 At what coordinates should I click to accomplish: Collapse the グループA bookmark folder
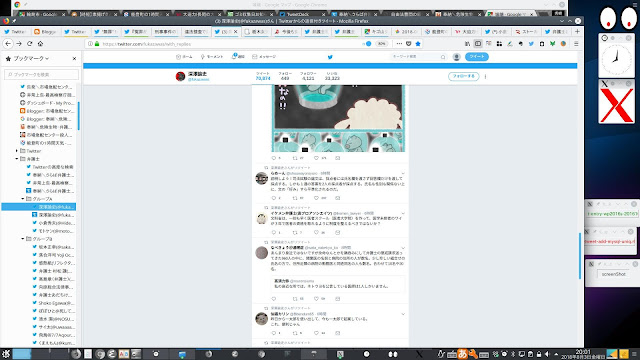(x=23, y=199)
